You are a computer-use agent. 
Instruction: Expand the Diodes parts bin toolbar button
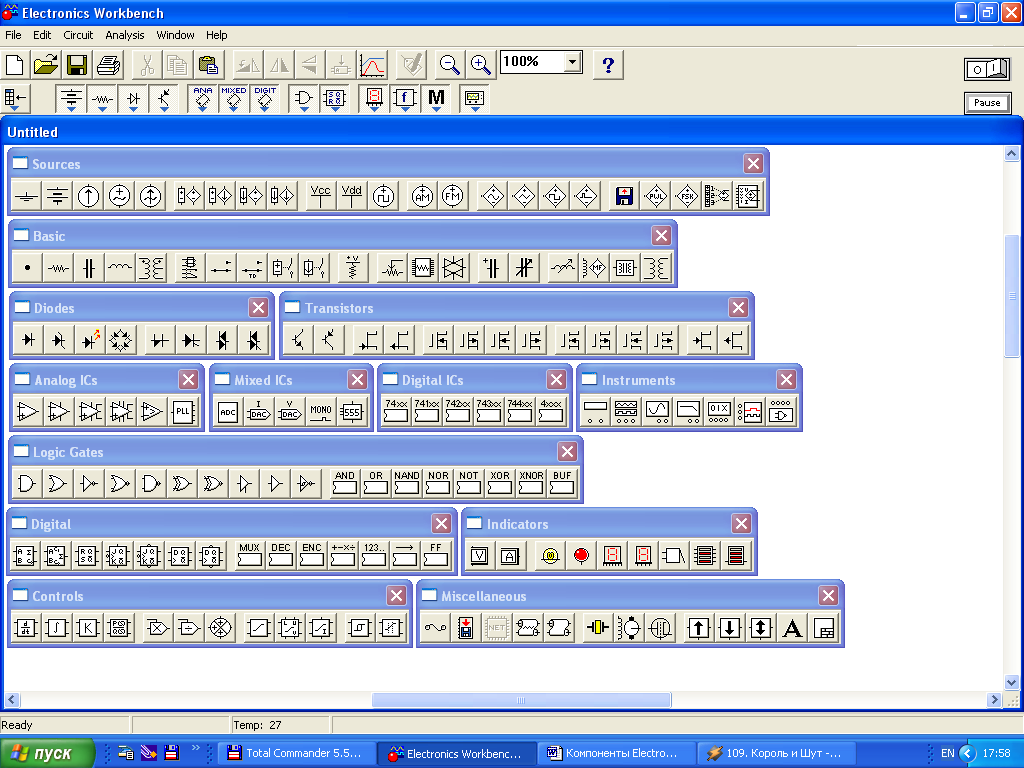pos(133,99)
